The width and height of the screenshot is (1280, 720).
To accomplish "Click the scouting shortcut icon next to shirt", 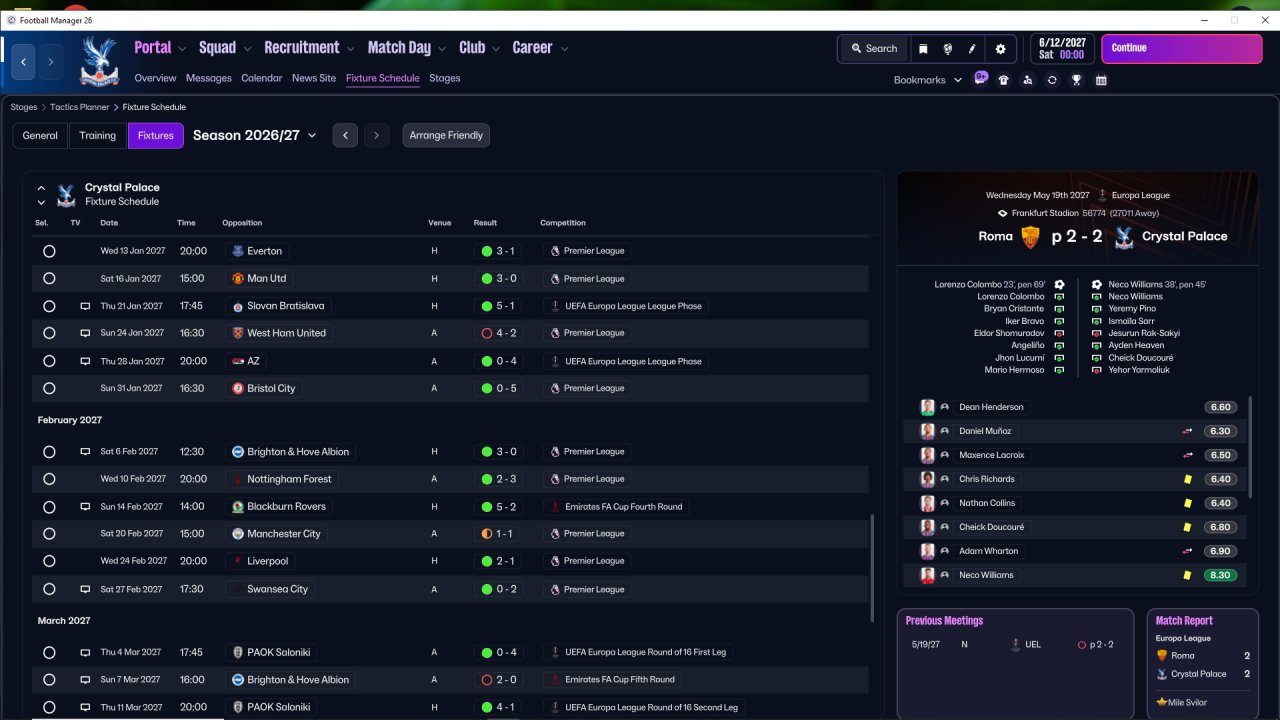I will 1027,80.
